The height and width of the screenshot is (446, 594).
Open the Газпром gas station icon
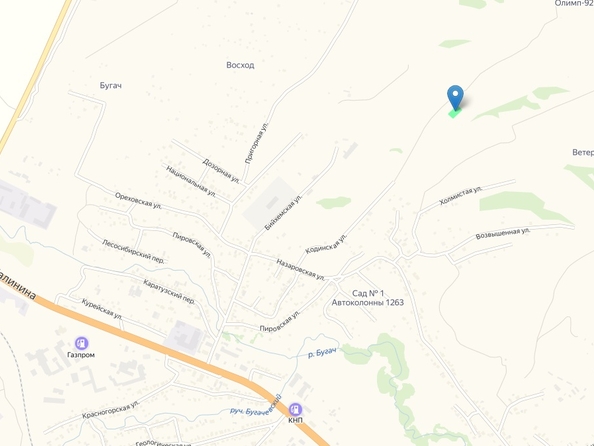[81, 343]
